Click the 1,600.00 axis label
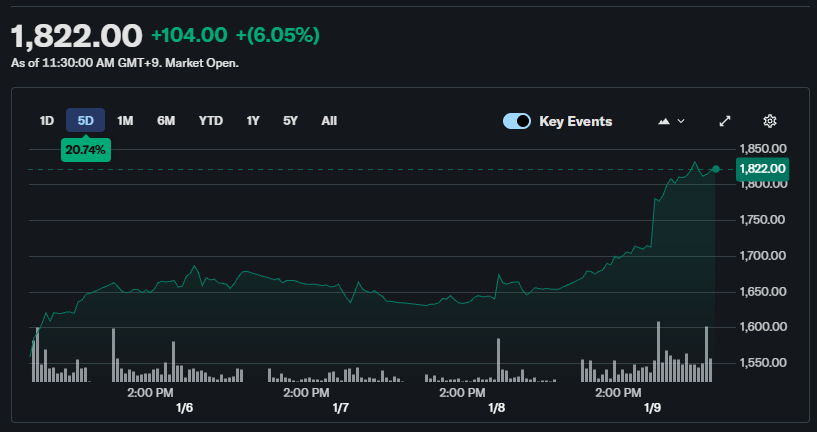The height and width of the screenshot is (432, 817). 763,327
